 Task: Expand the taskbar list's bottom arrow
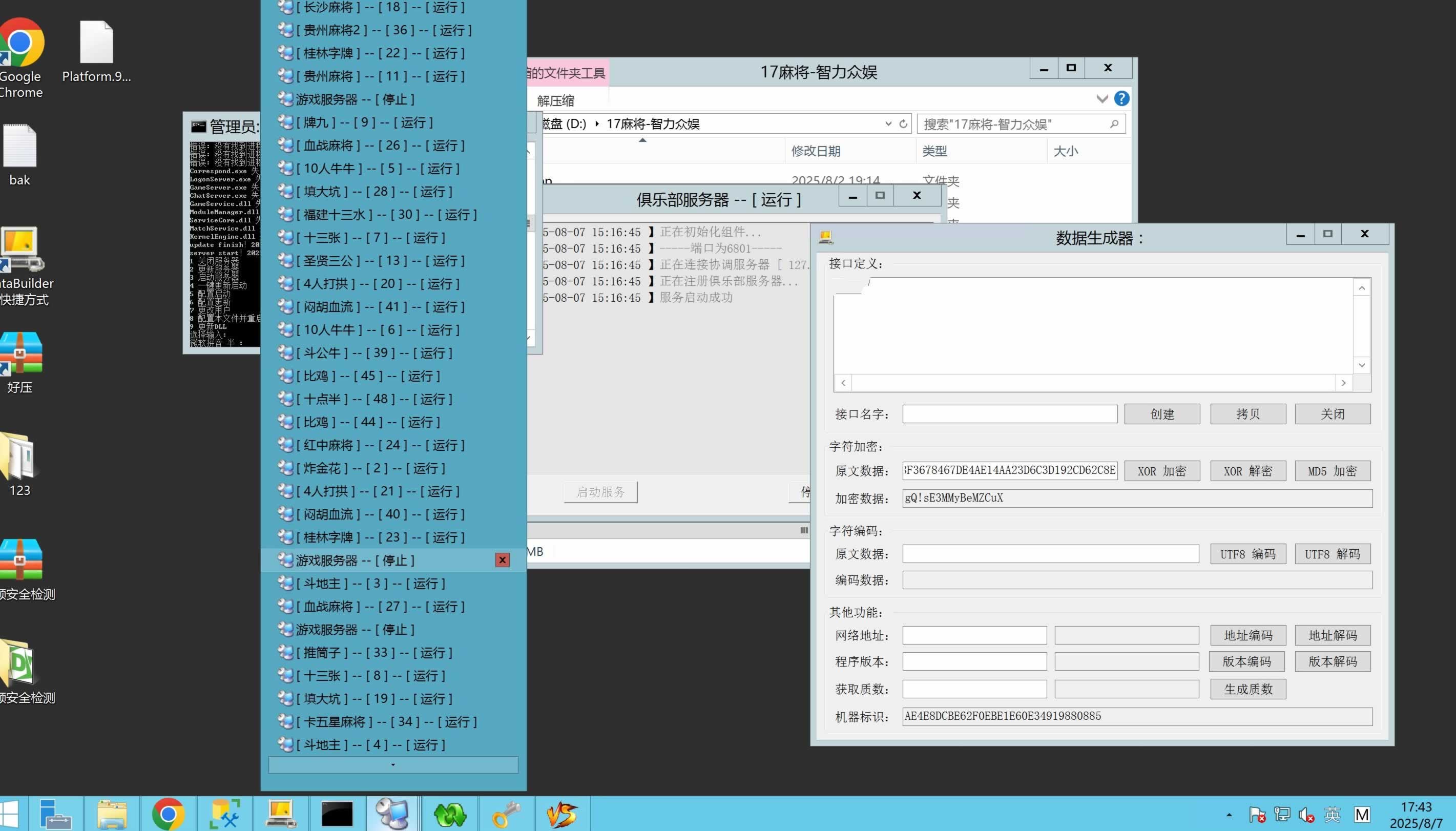pyautogui.click(x=393, y=765)
